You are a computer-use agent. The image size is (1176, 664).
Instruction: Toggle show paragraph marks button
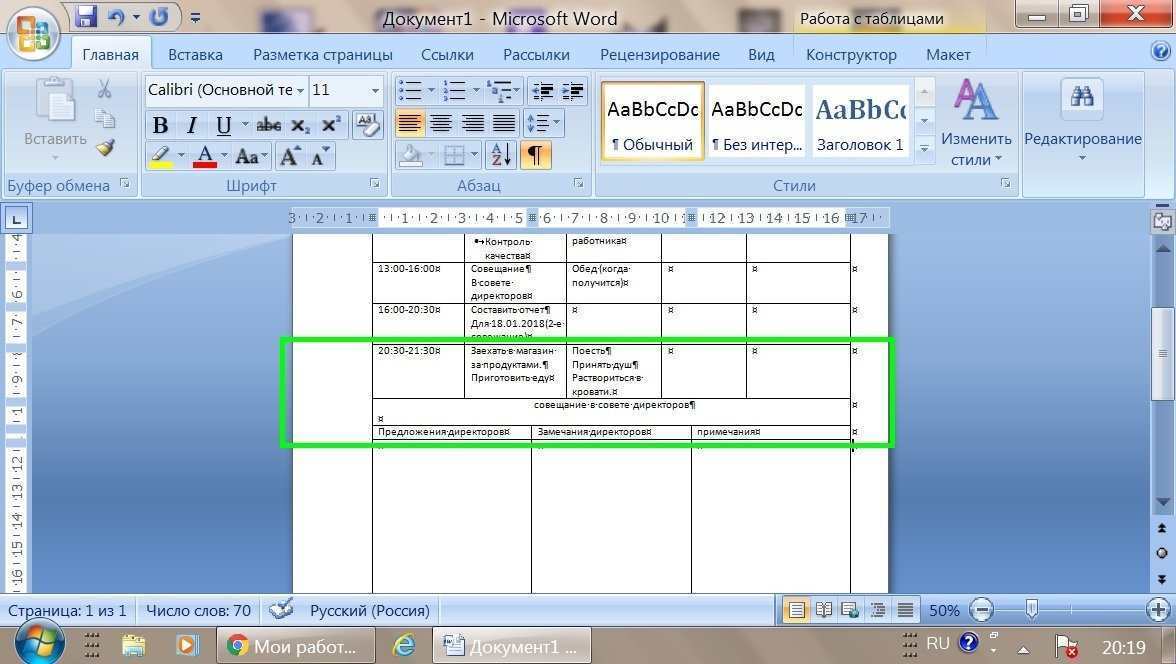click(x=535, y=155)
